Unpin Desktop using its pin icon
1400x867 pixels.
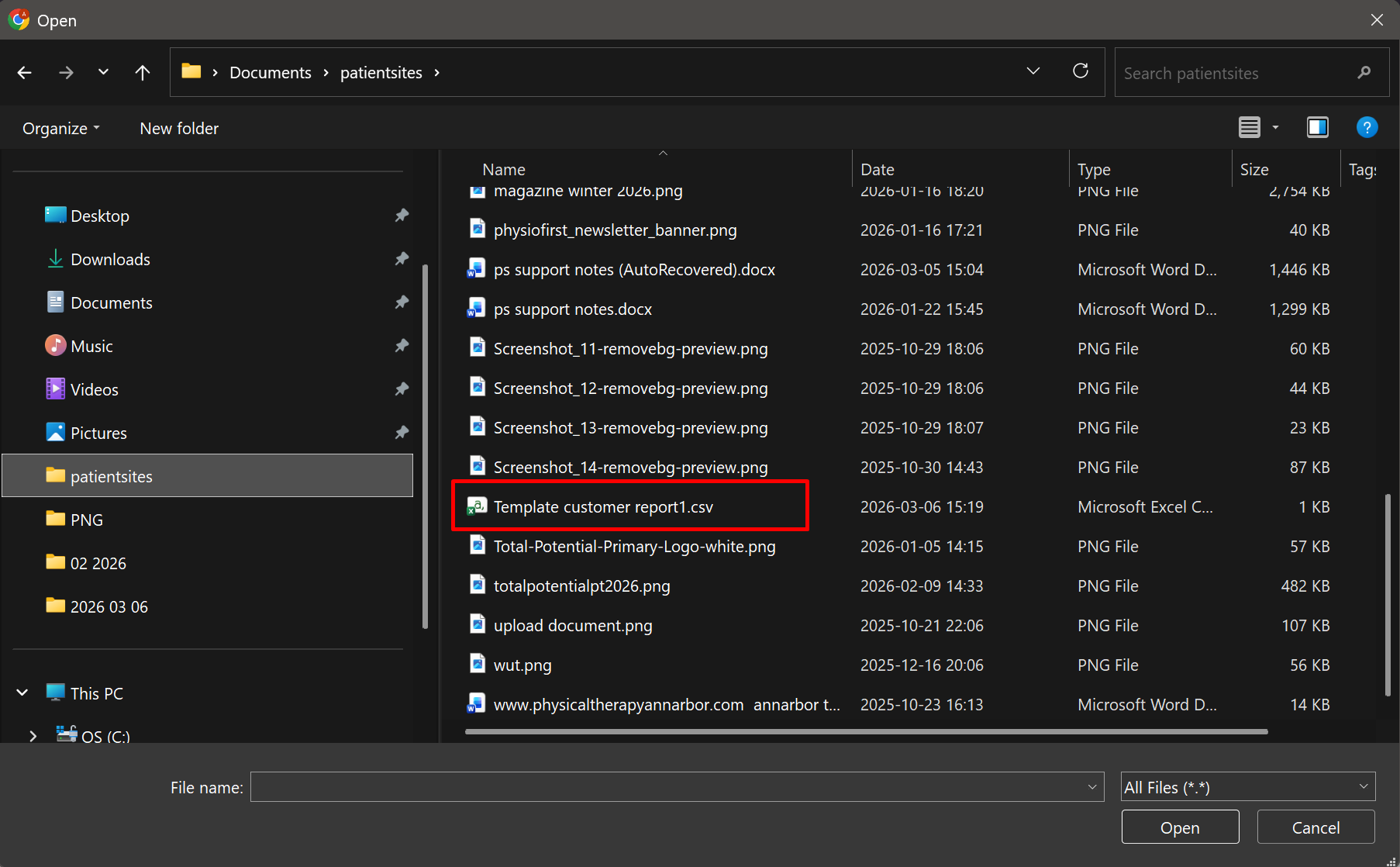coord(402,216)
